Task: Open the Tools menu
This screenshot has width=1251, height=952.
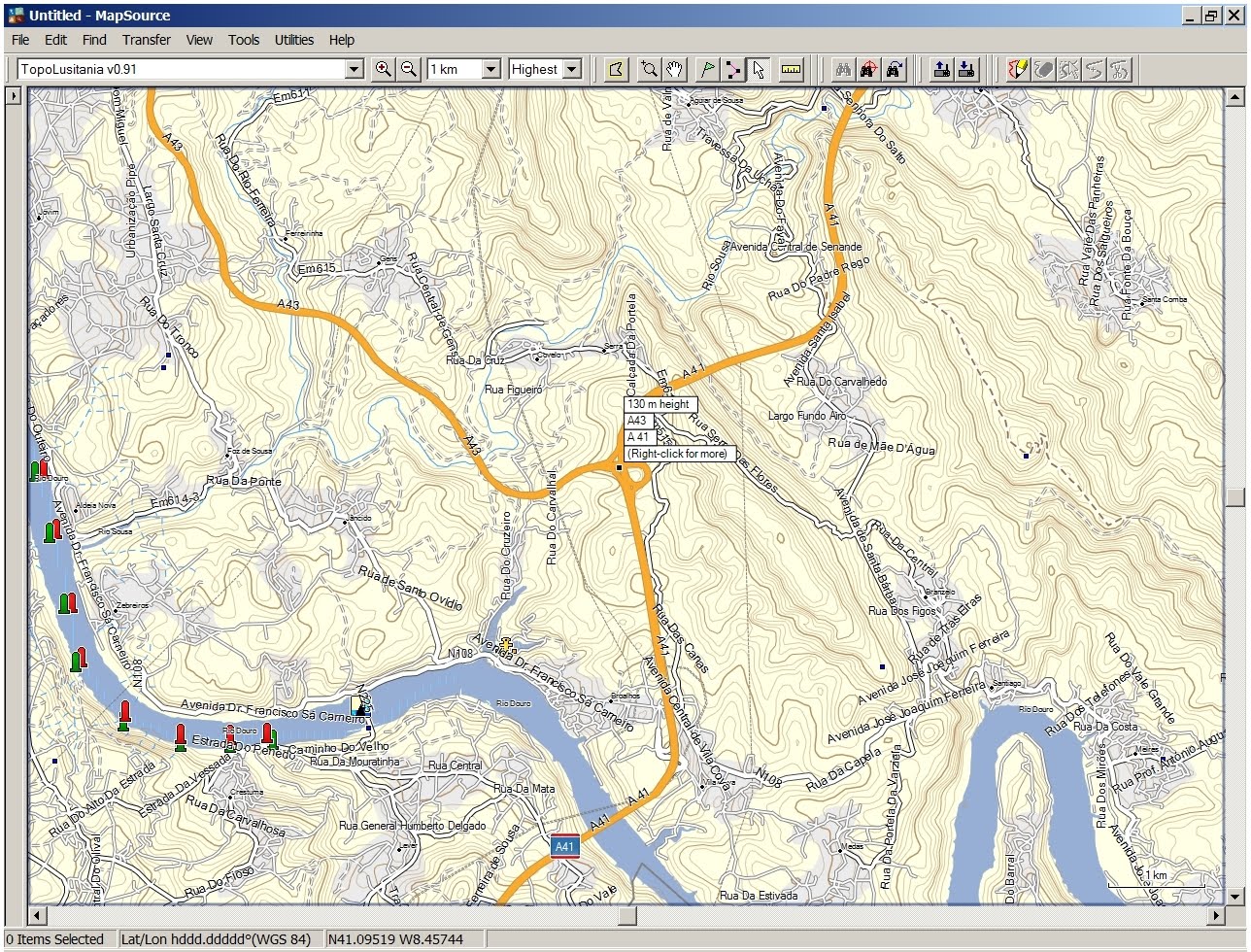Action: coord(244,40)
